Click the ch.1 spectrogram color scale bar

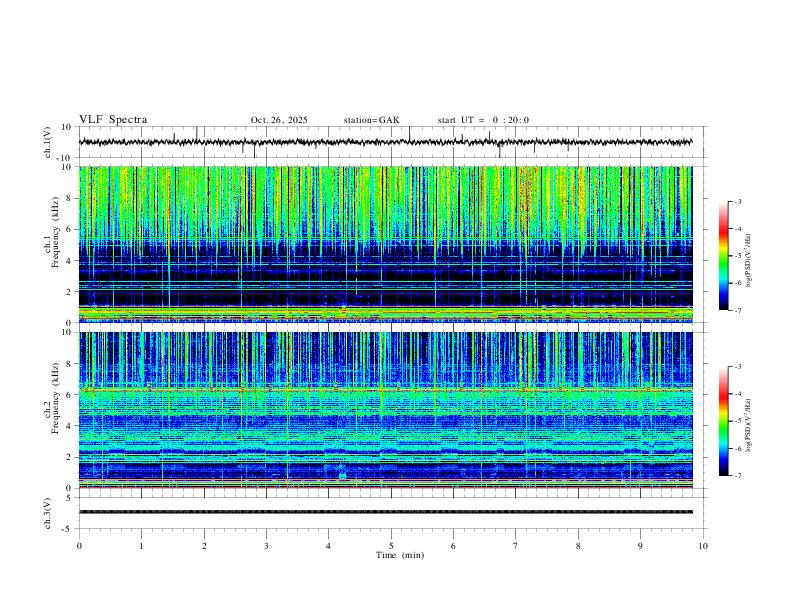pyautogui.click(x=723, y=256)
